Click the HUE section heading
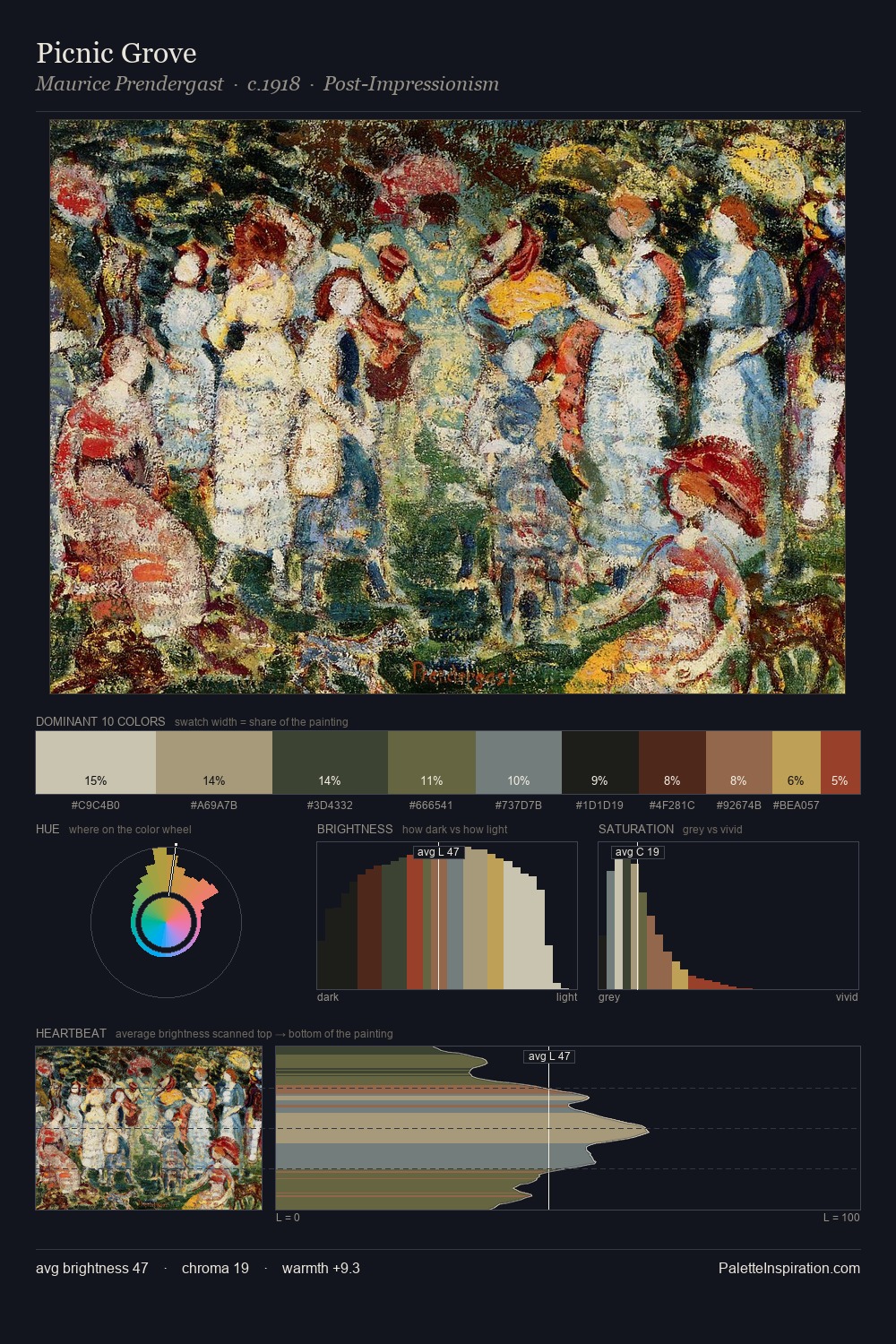Viewport: 896px width, 1344px height. (47, 829)
